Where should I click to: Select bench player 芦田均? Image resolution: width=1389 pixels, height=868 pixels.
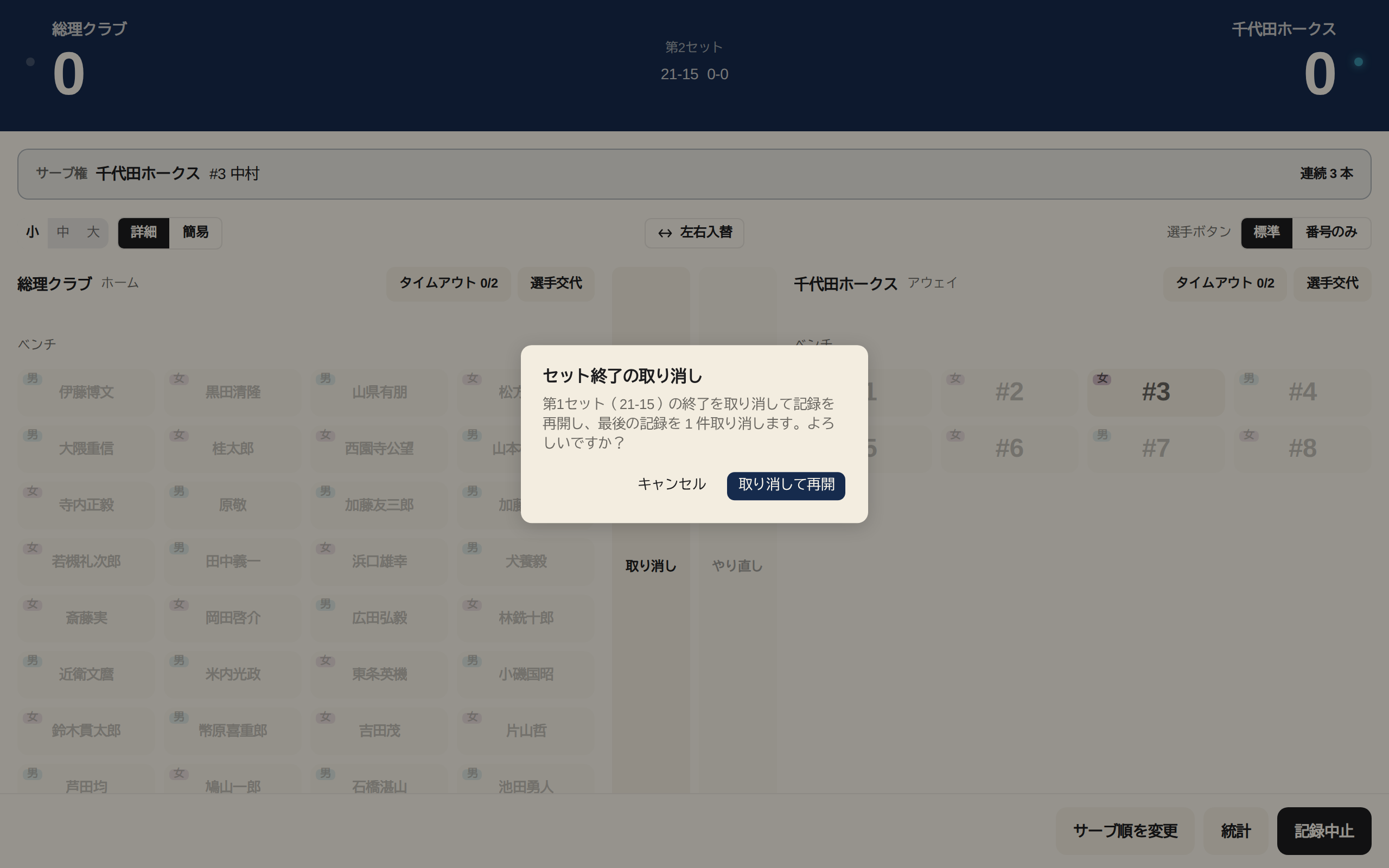tap(86, 779)
